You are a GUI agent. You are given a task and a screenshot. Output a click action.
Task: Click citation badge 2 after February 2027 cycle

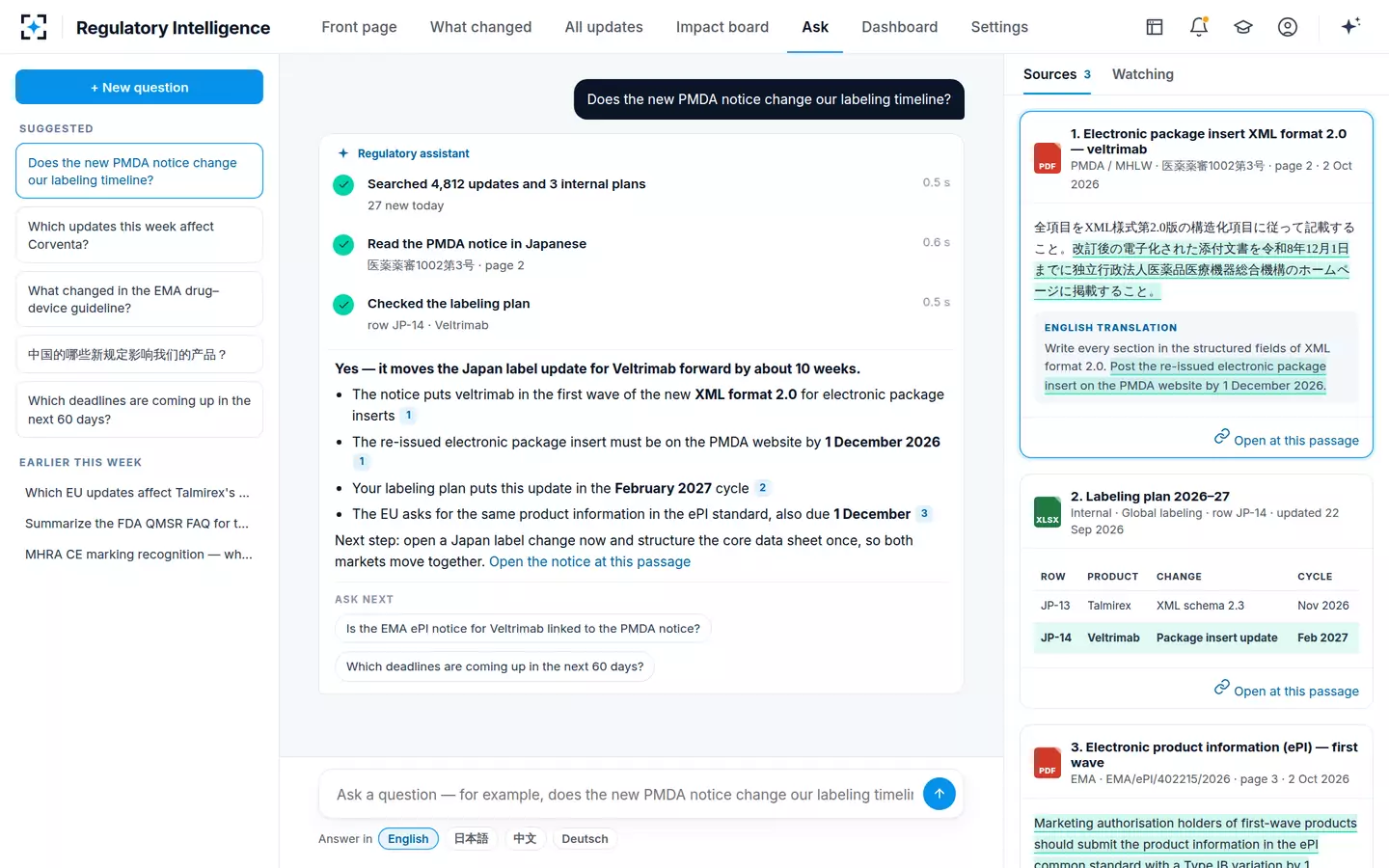762,488
